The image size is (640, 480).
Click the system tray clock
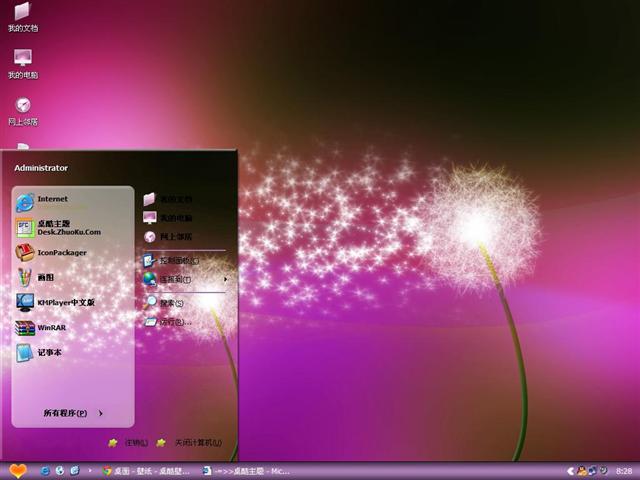point(623,470)
